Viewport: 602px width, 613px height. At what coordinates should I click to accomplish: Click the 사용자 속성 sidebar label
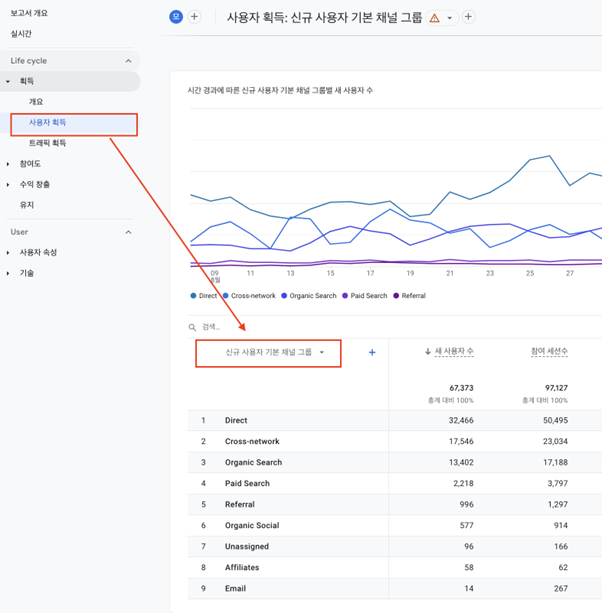38,253
